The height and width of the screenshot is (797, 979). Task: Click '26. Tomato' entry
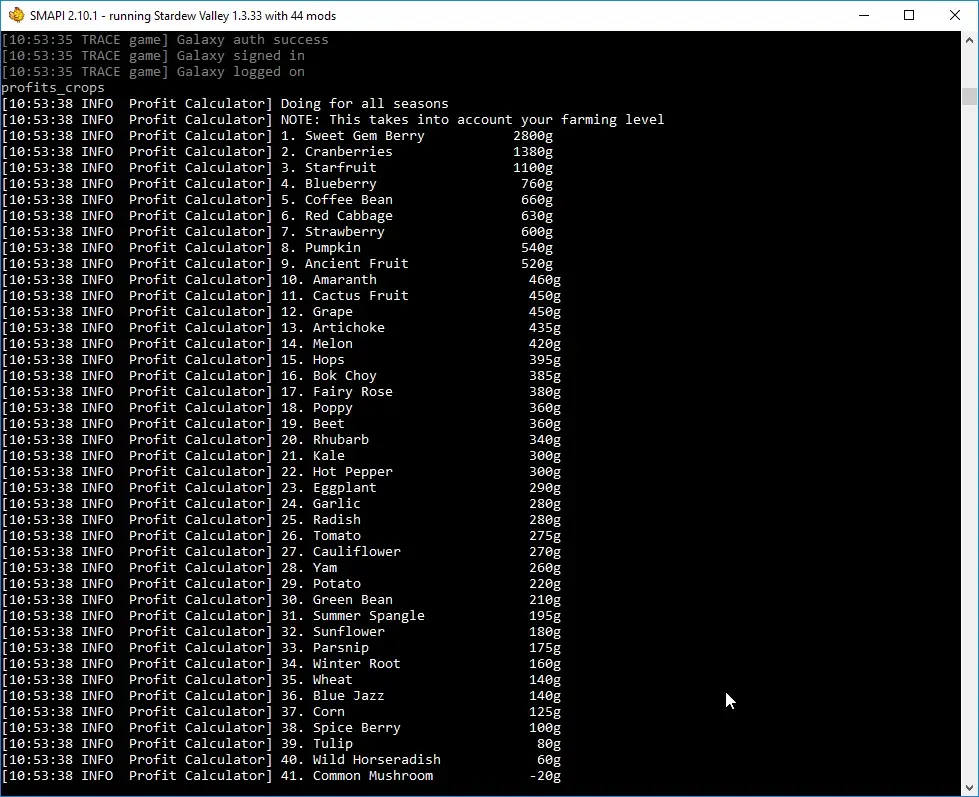pyautogui.click(x=321, y=536)
